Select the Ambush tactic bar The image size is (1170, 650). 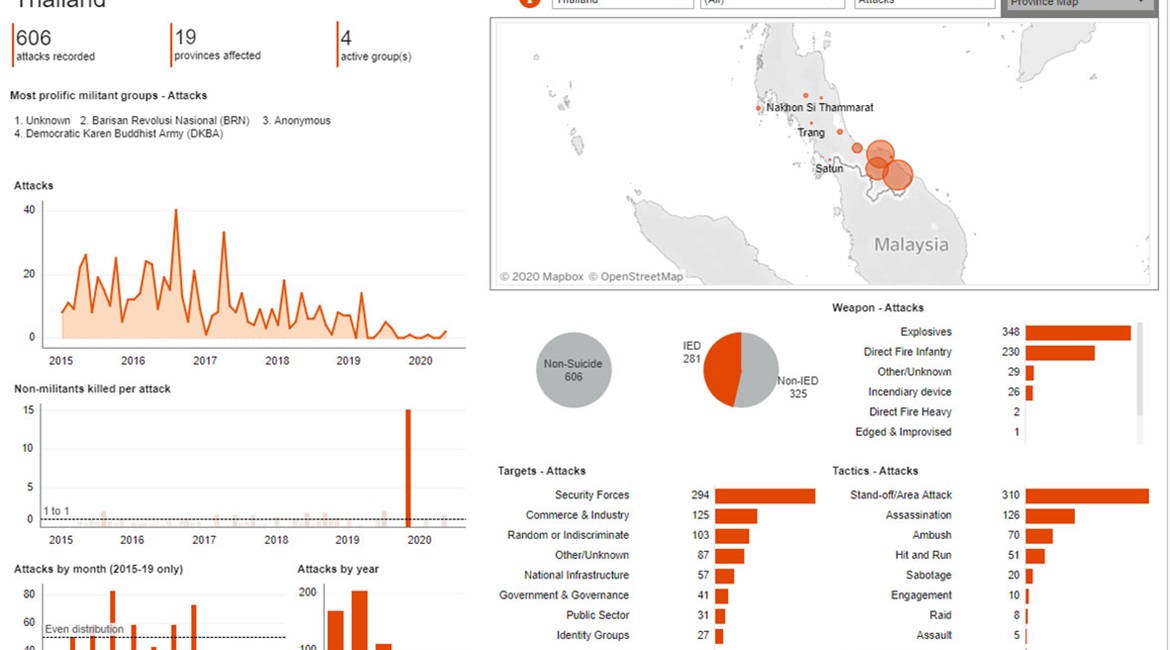tap(1039, 536)
